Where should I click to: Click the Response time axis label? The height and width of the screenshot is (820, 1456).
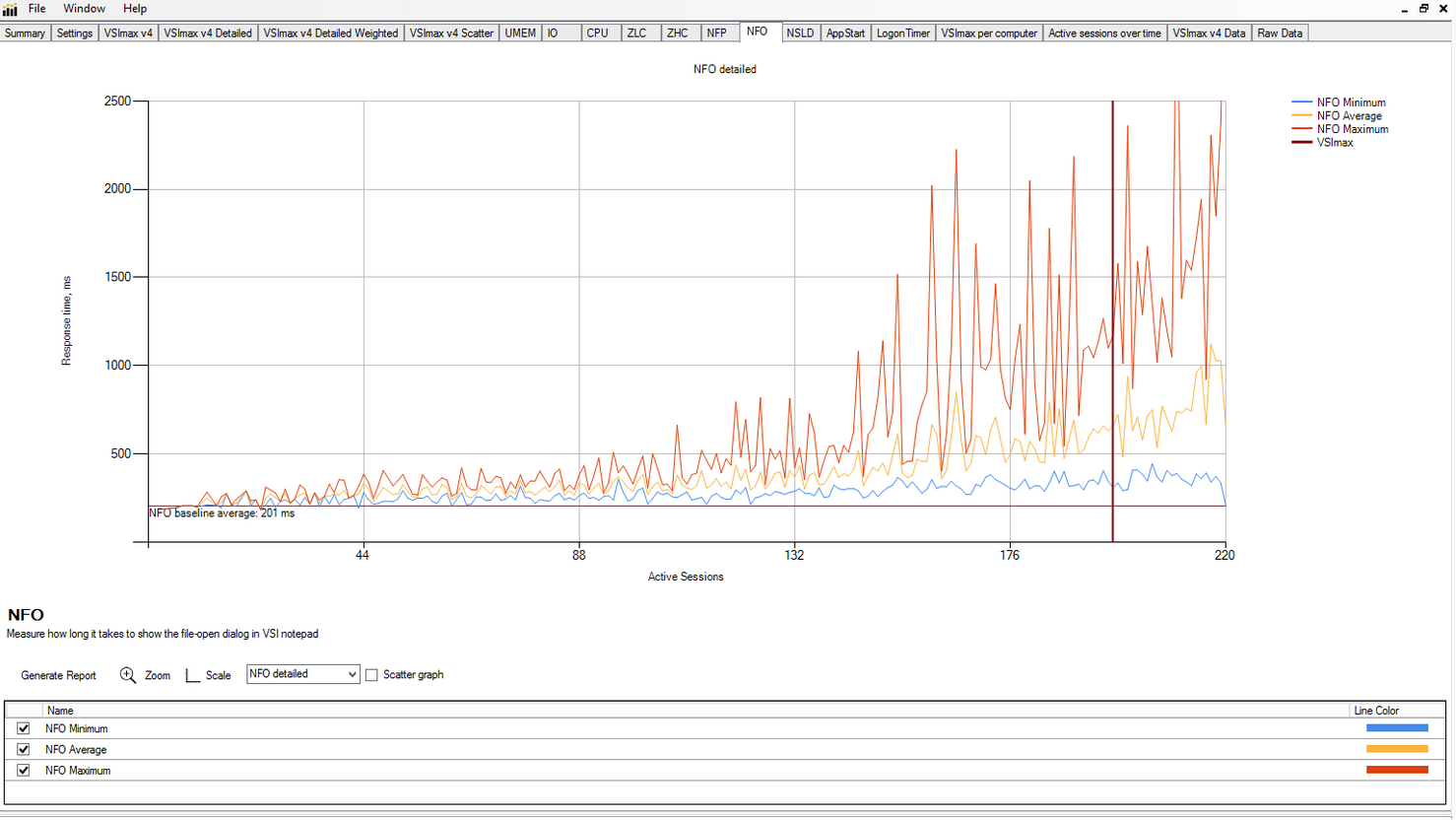point(67,321)
